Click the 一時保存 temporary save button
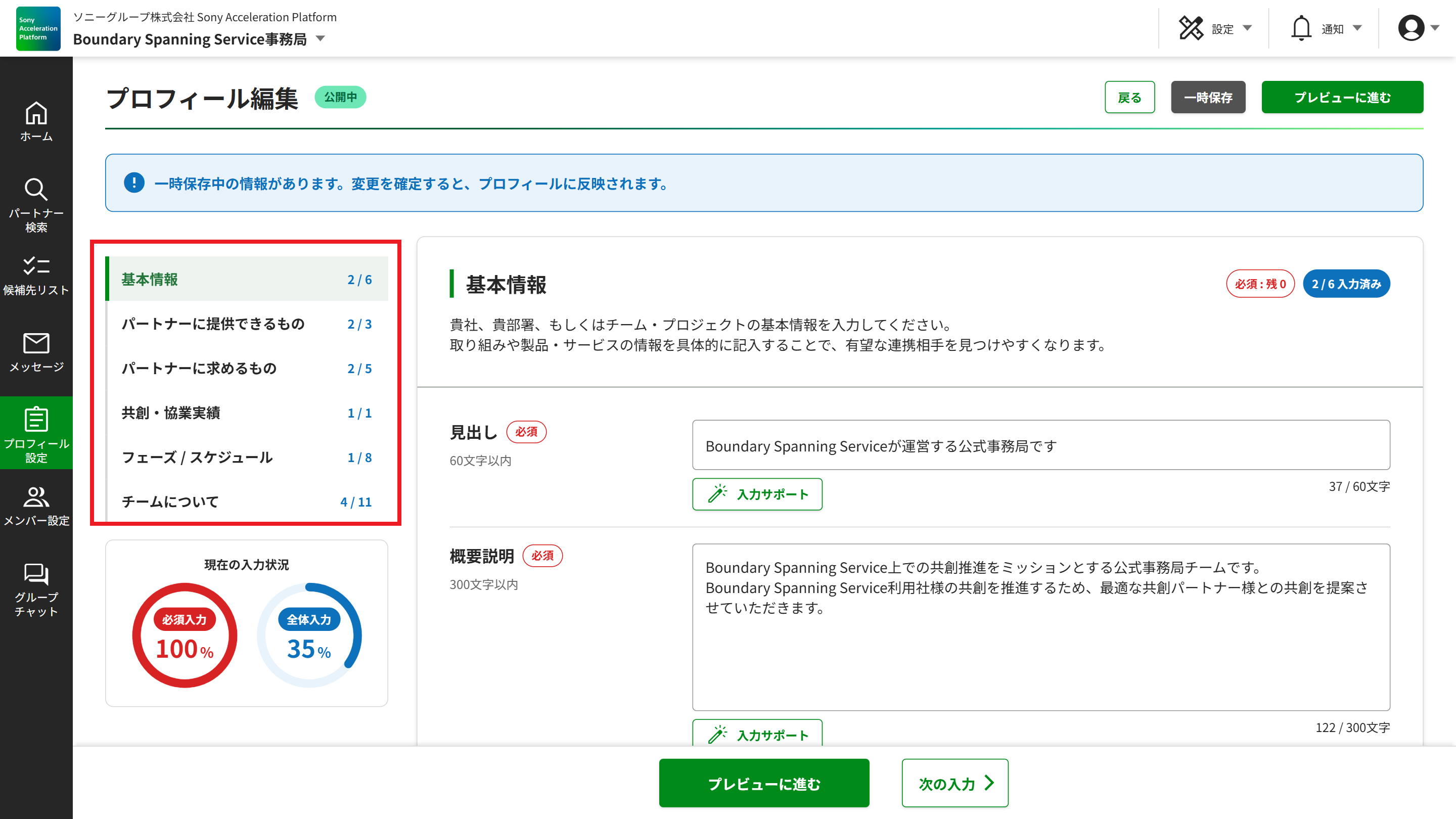Image resolution: width=1456 pixels, height=819 pixels. [1208, 97]
